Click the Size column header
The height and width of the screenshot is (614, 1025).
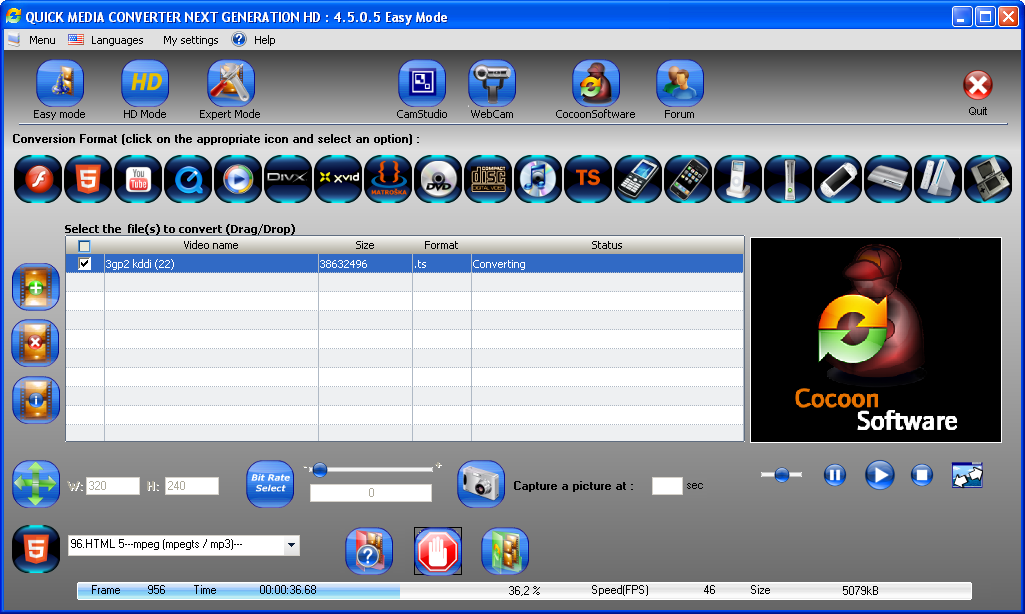tap(365, 245)
